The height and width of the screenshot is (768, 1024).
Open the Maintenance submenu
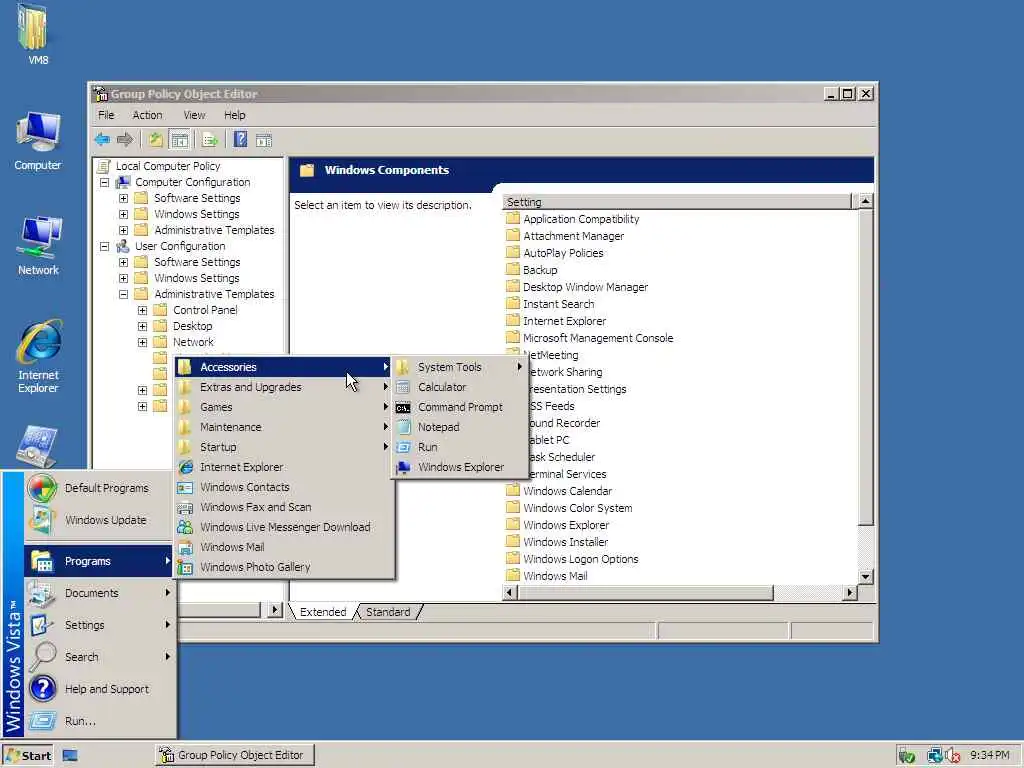(284, 427)
